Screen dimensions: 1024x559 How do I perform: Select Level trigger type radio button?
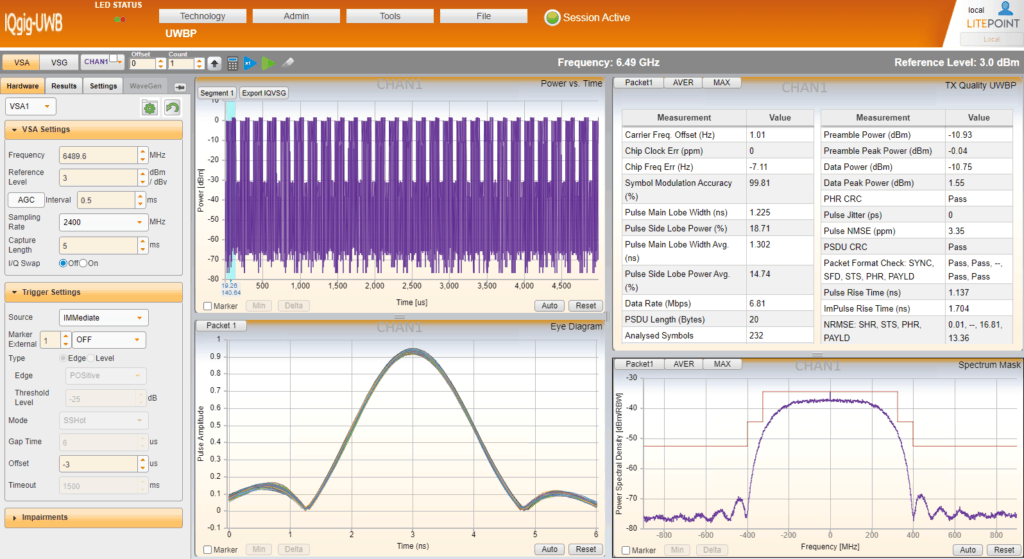pyautogui.click(x=91, y=358)
